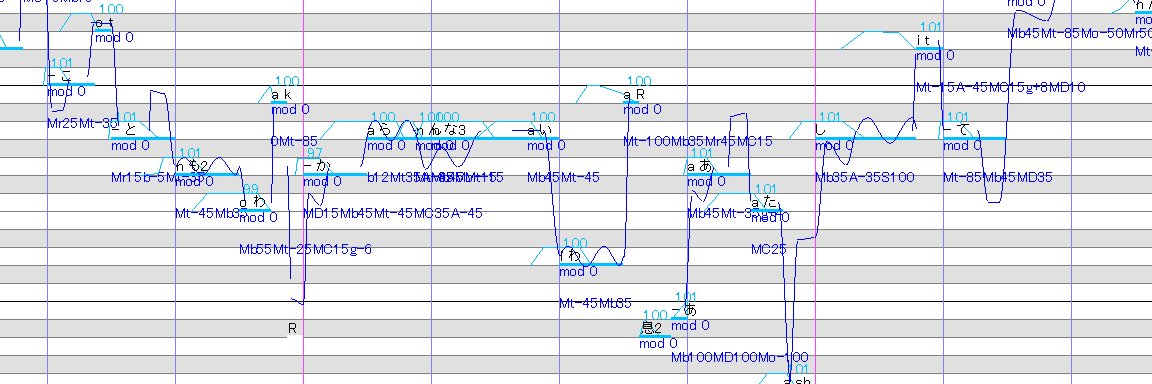Click flags text "Mt-100Mb35Mr45MC15"

coord(698,142)
